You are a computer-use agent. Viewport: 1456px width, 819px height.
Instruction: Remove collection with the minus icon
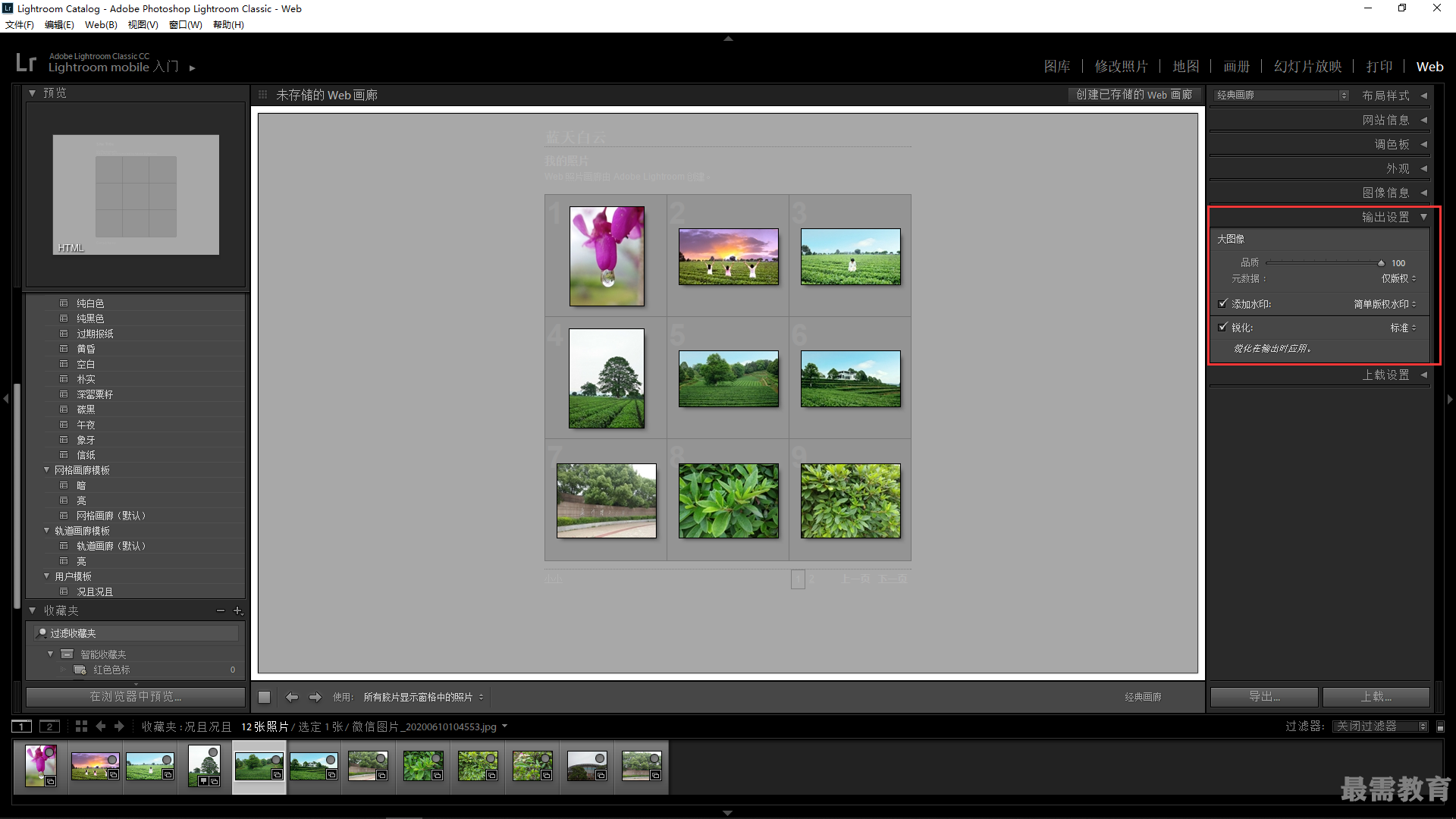(221, 610)
